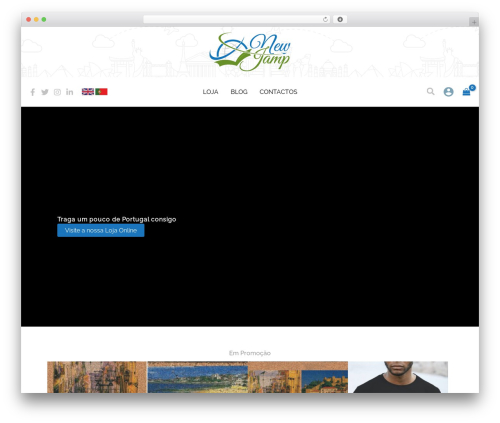500x423 pixels.
Task: Minimize the browser with yellow button
Action: click(x=36, y=20)
